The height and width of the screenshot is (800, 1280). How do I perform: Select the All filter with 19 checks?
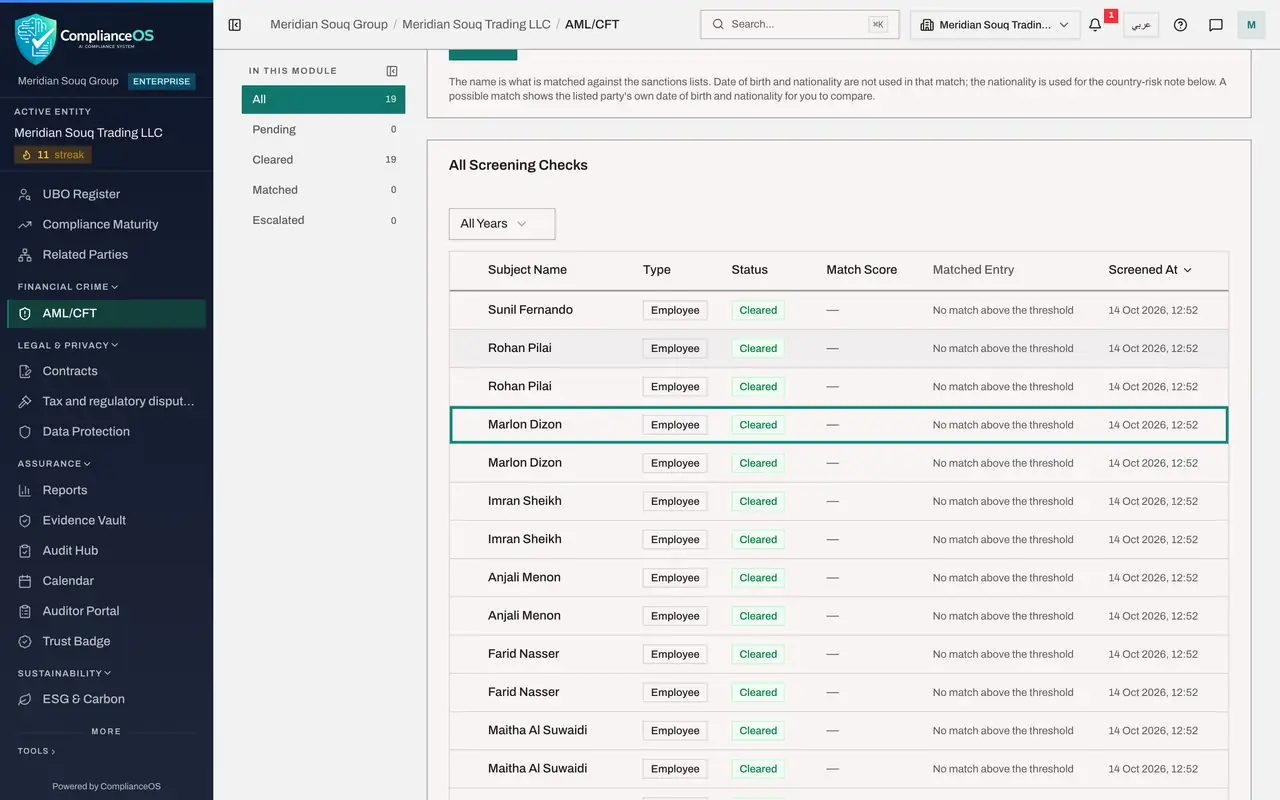tap(323, 99)
